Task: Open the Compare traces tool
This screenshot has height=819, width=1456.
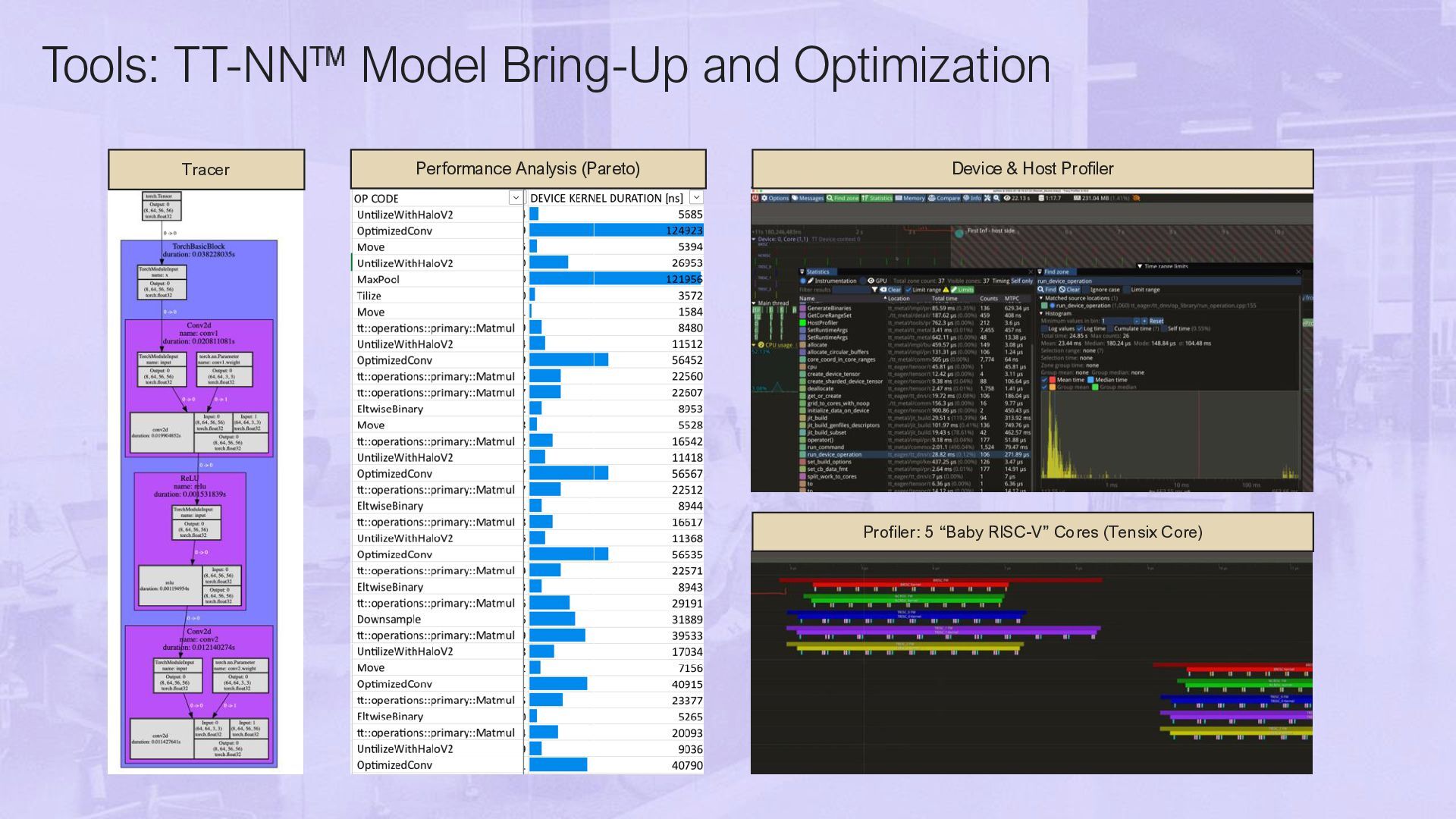Action: point(943,198)
